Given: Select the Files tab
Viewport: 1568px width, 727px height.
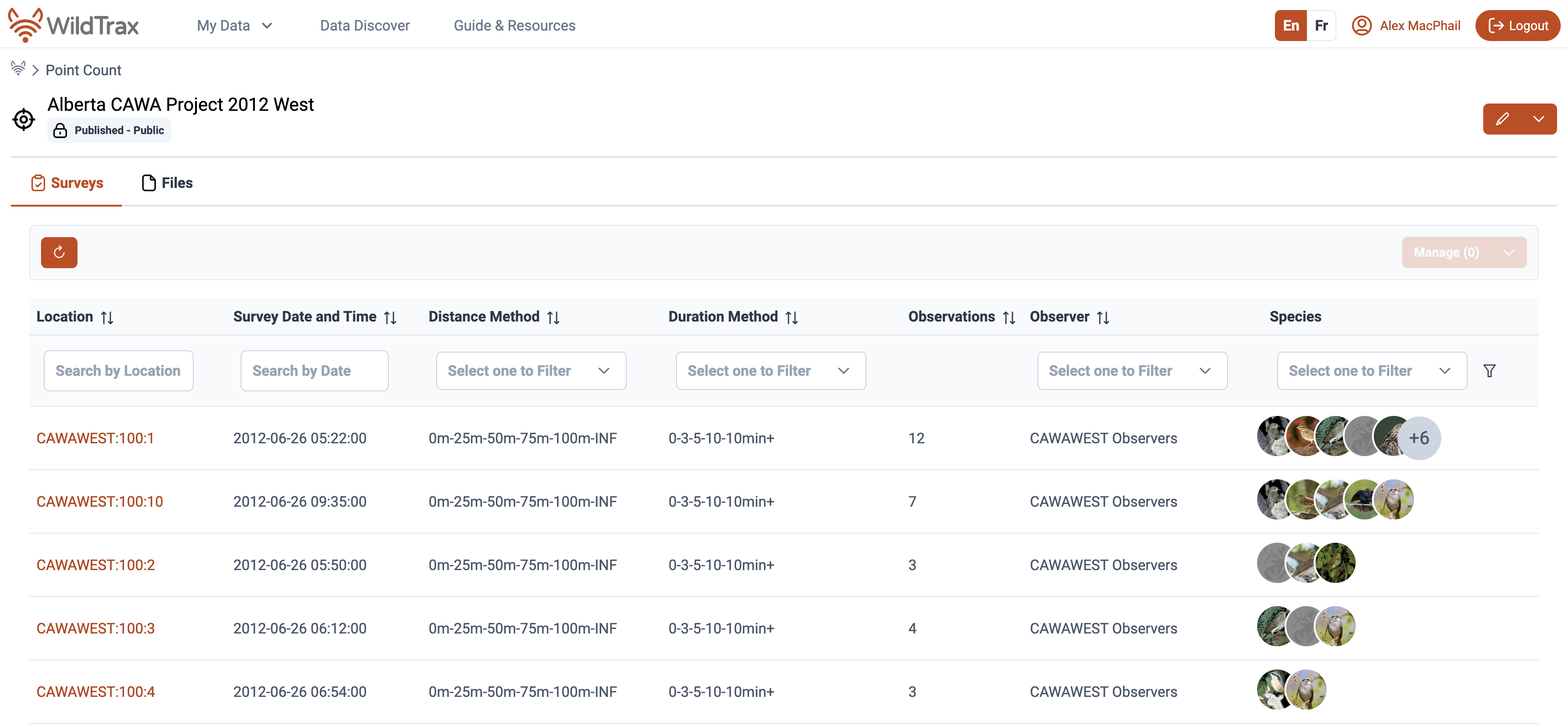Looking at the screenshot, I should (167, 183).
